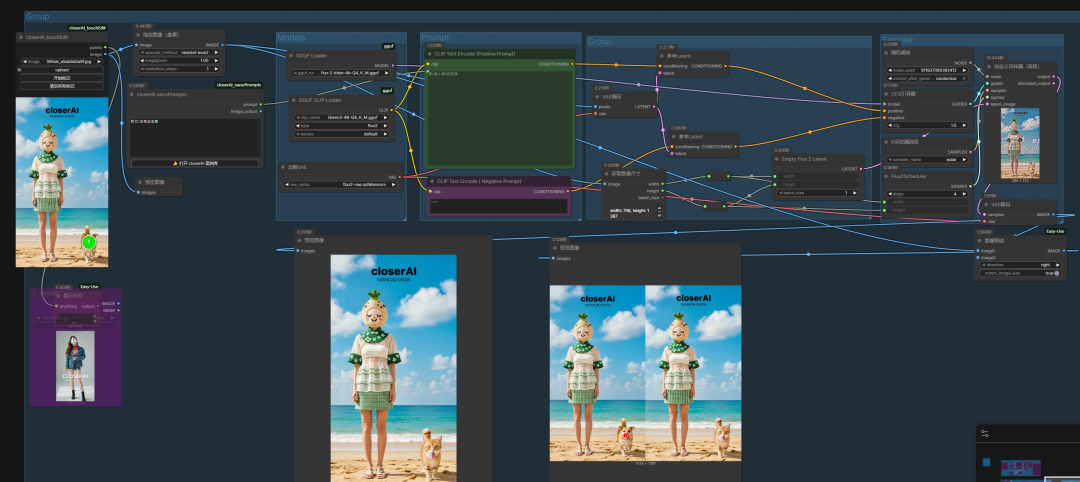Open the sampler_name euler dropdown
Viewport: 1080px width, 482px height.
927,159
